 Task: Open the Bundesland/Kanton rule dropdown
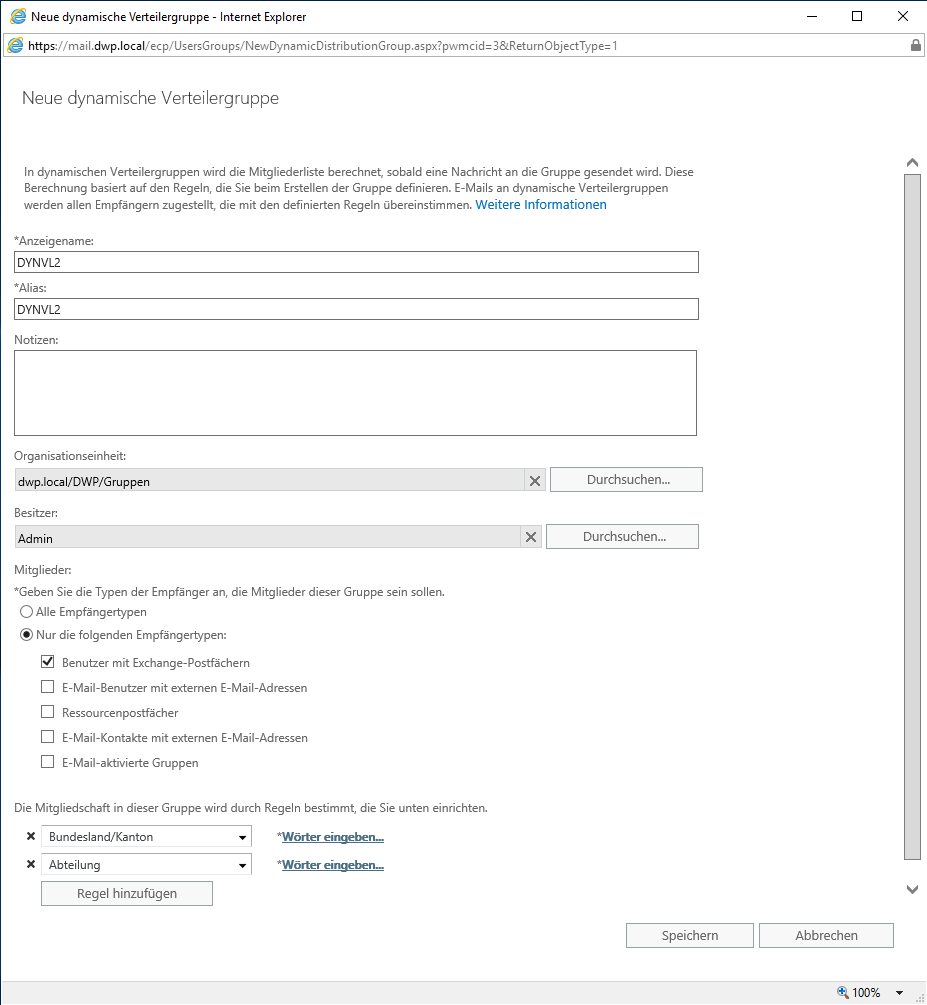tap(242, 837)
